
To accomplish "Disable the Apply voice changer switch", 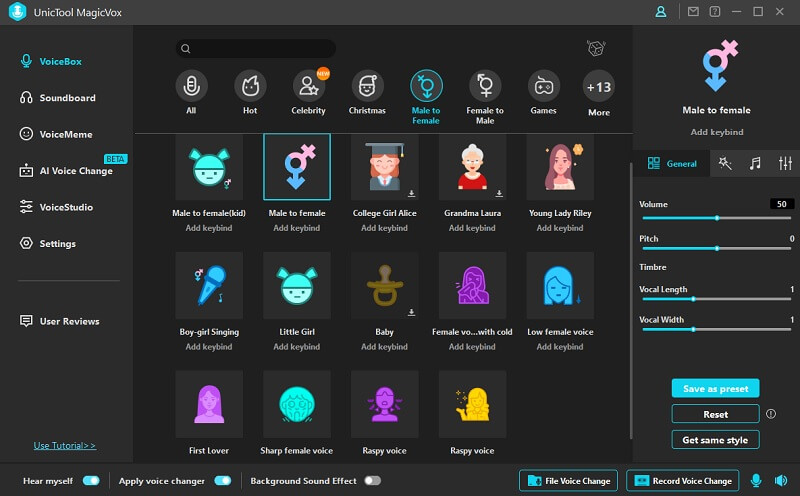I will click(222, 481).
